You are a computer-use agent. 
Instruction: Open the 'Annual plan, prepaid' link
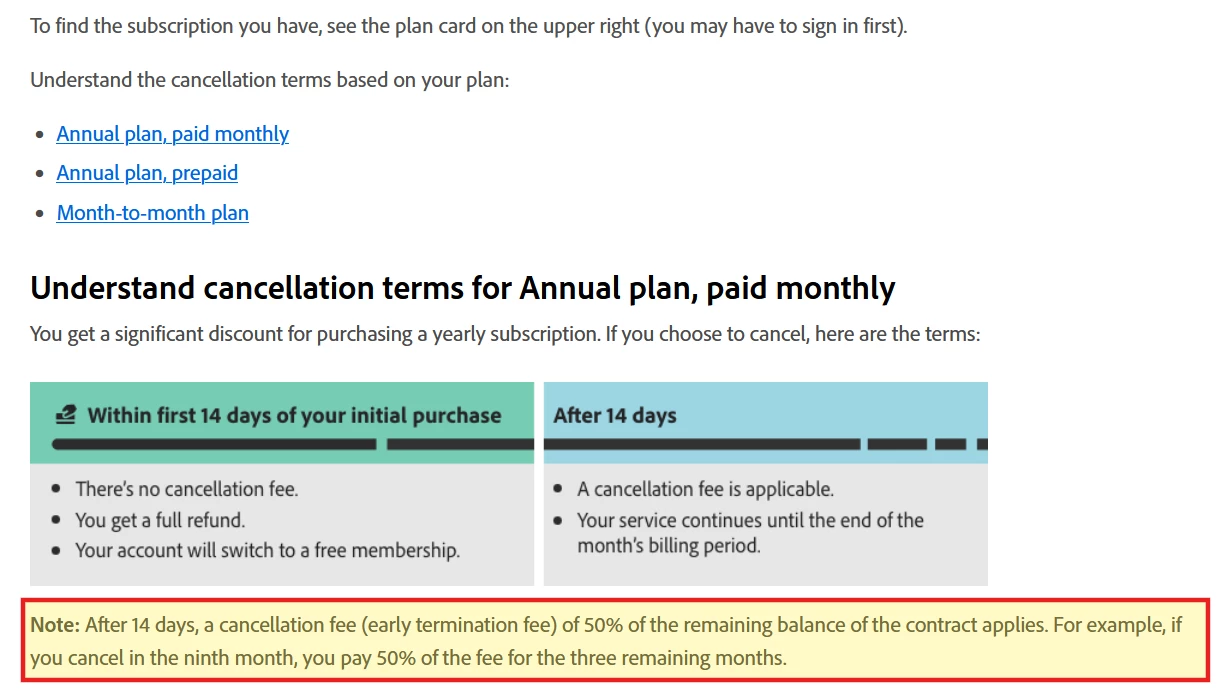pyautogui.click(x=147, y=173)
